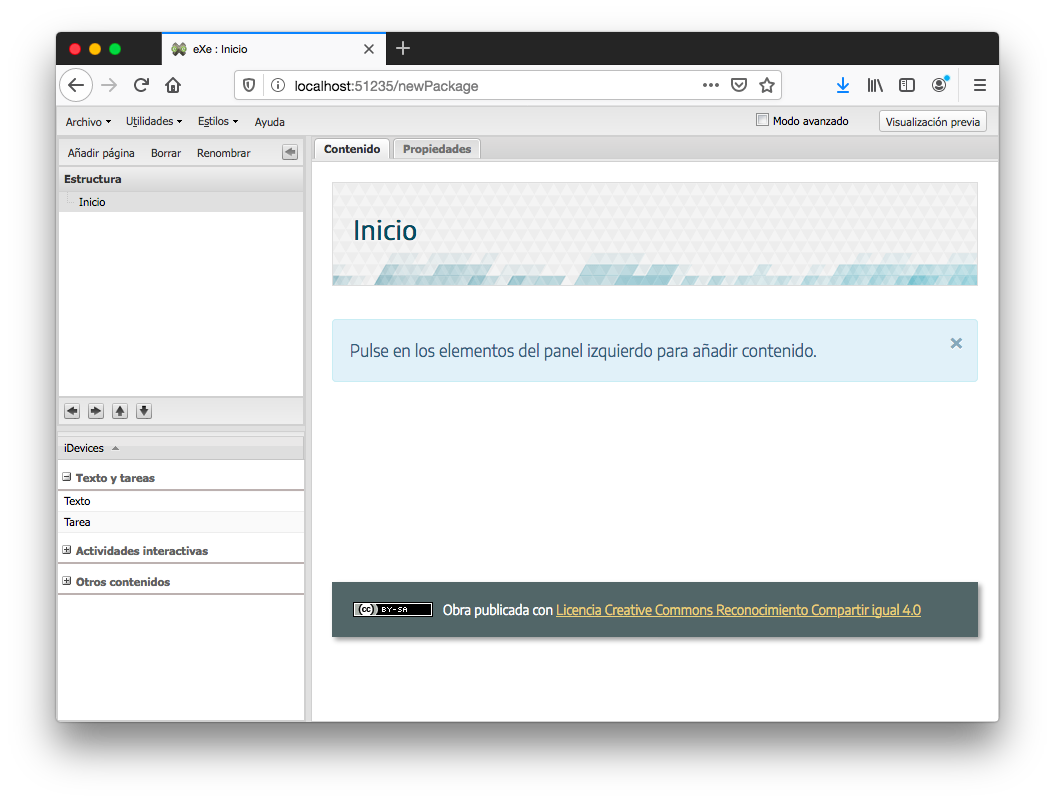This screenshot has width=1055, height=802.
Task: Collapse the 'Texto y tareas' section
Action: click(65, 477)
